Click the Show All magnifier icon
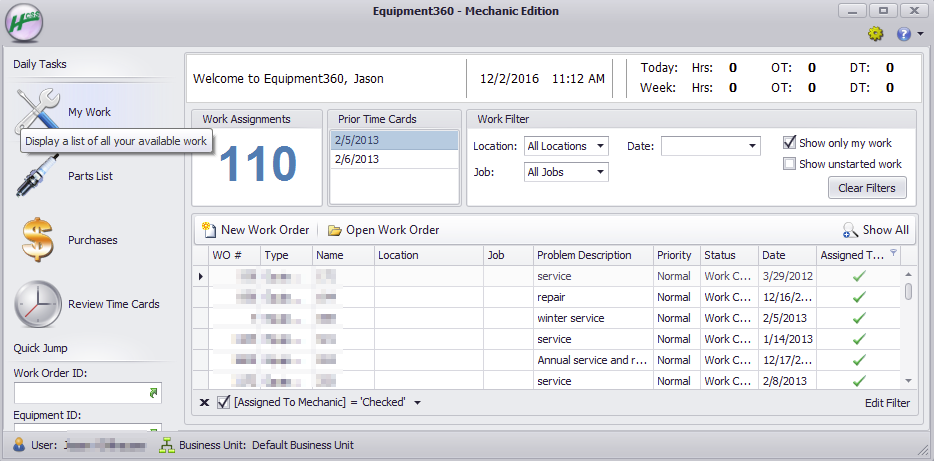934x461 pixels. coord(850,230)
